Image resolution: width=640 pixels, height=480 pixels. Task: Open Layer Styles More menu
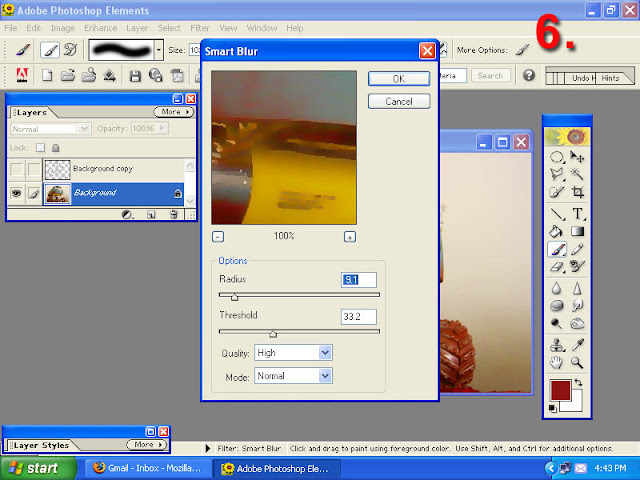147,444
